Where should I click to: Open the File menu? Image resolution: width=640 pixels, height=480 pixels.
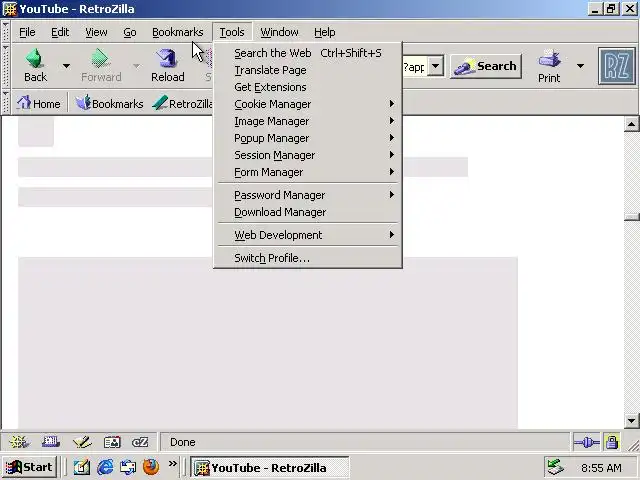pos(27,32)
